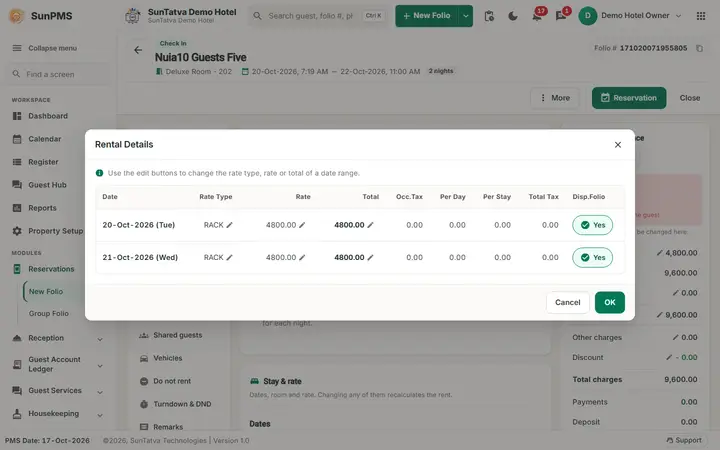The image size is (720, 450).
Task: Toggle dark mode moon icon
Action: 513,16
